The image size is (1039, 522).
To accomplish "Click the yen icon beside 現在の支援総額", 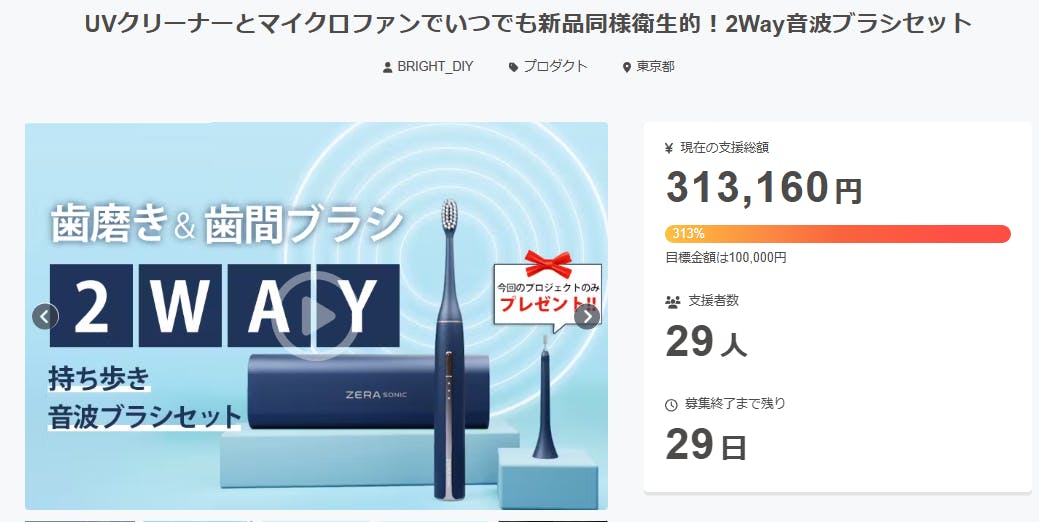I will point(669,148).
